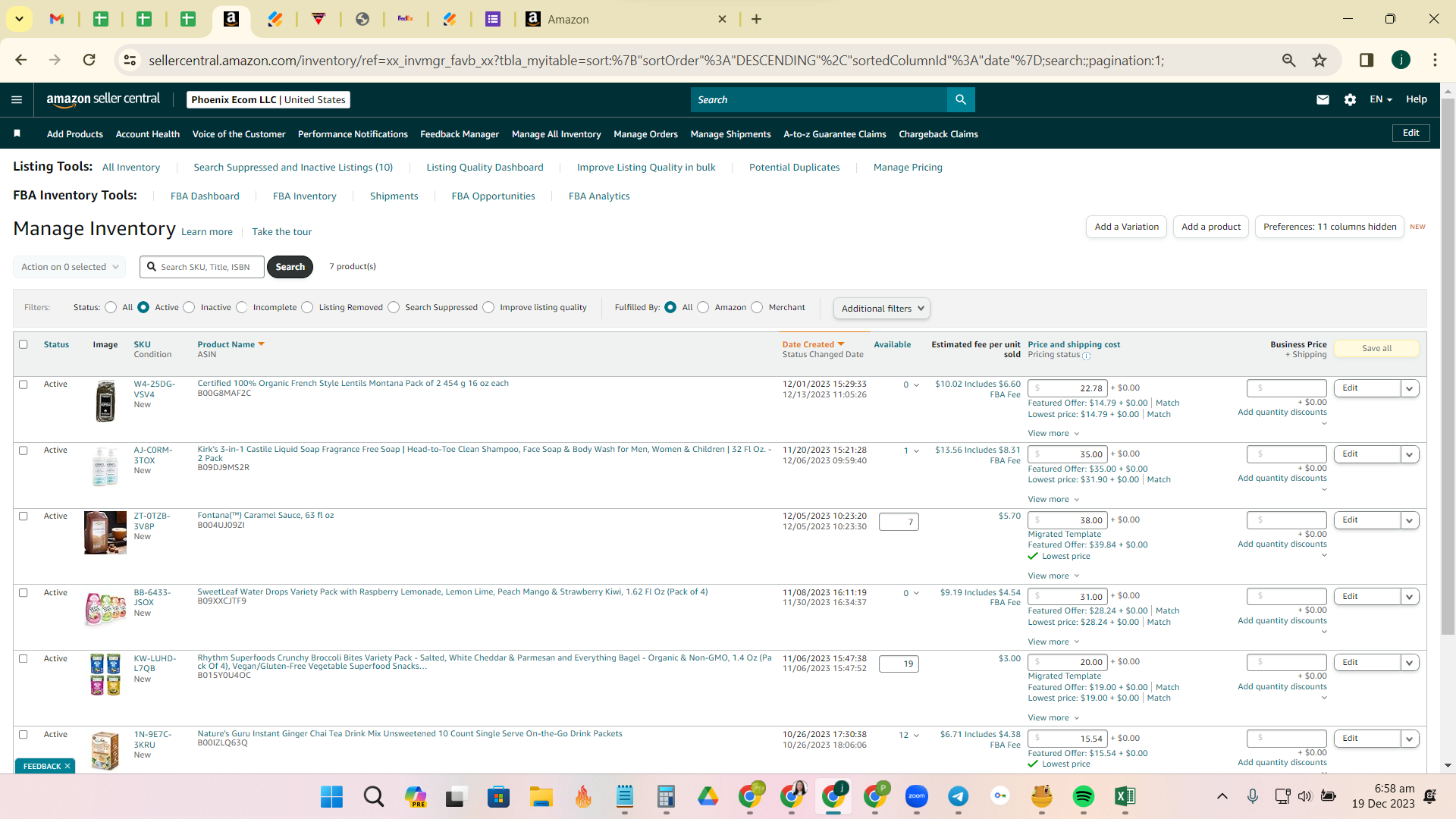Viewport: 1456px width, 819px height.
Task: Check the Kirk's Castile Soap row checkbox
Action: coord(24,450)
